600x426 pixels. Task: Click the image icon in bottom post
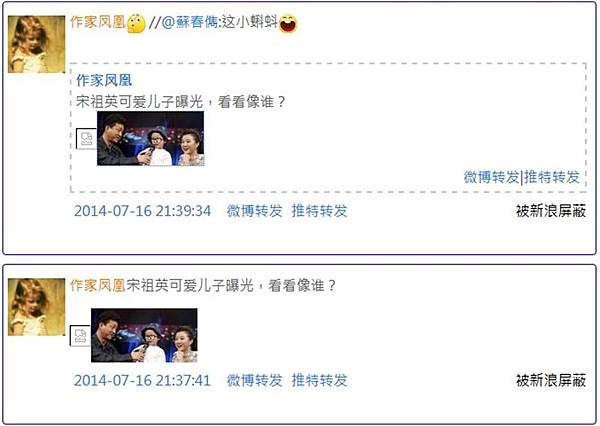(x=80, y=336)
